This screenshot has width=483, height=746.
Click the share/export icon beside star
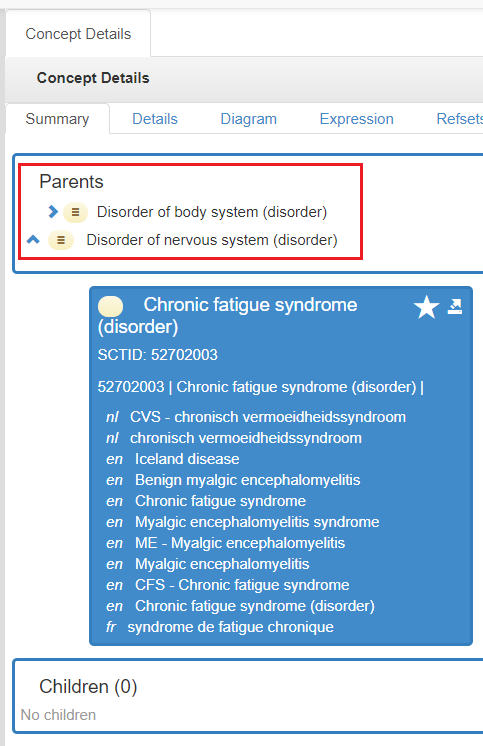pos(455,306)
